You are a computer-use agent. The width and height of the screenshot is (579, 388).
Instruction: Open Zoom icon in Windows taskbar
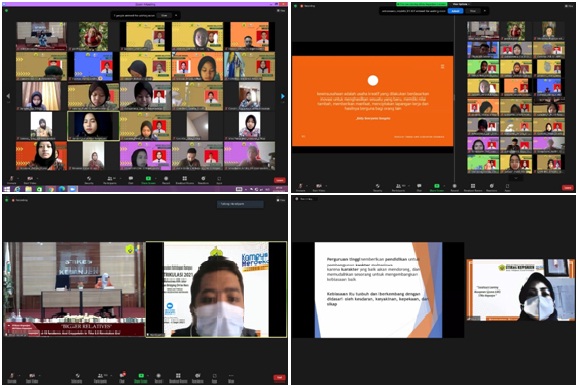tap(72, 189)
